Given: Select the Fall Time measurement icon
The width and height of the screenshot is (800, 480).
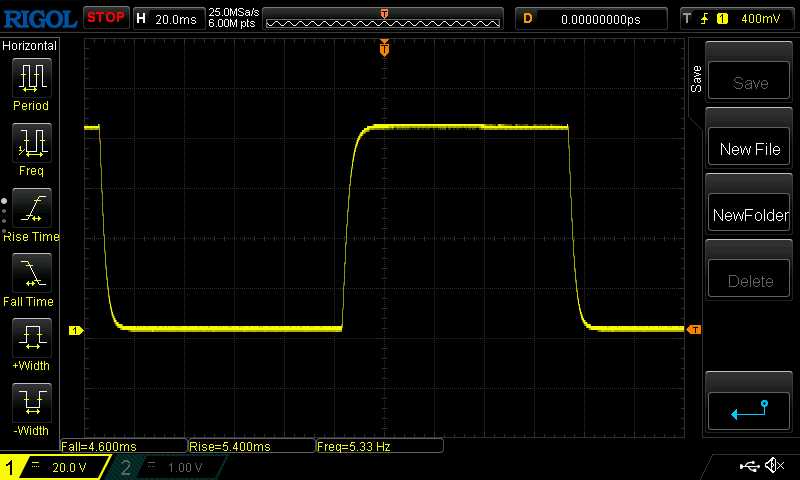Looking at the screenshot, I should point(32,272).
